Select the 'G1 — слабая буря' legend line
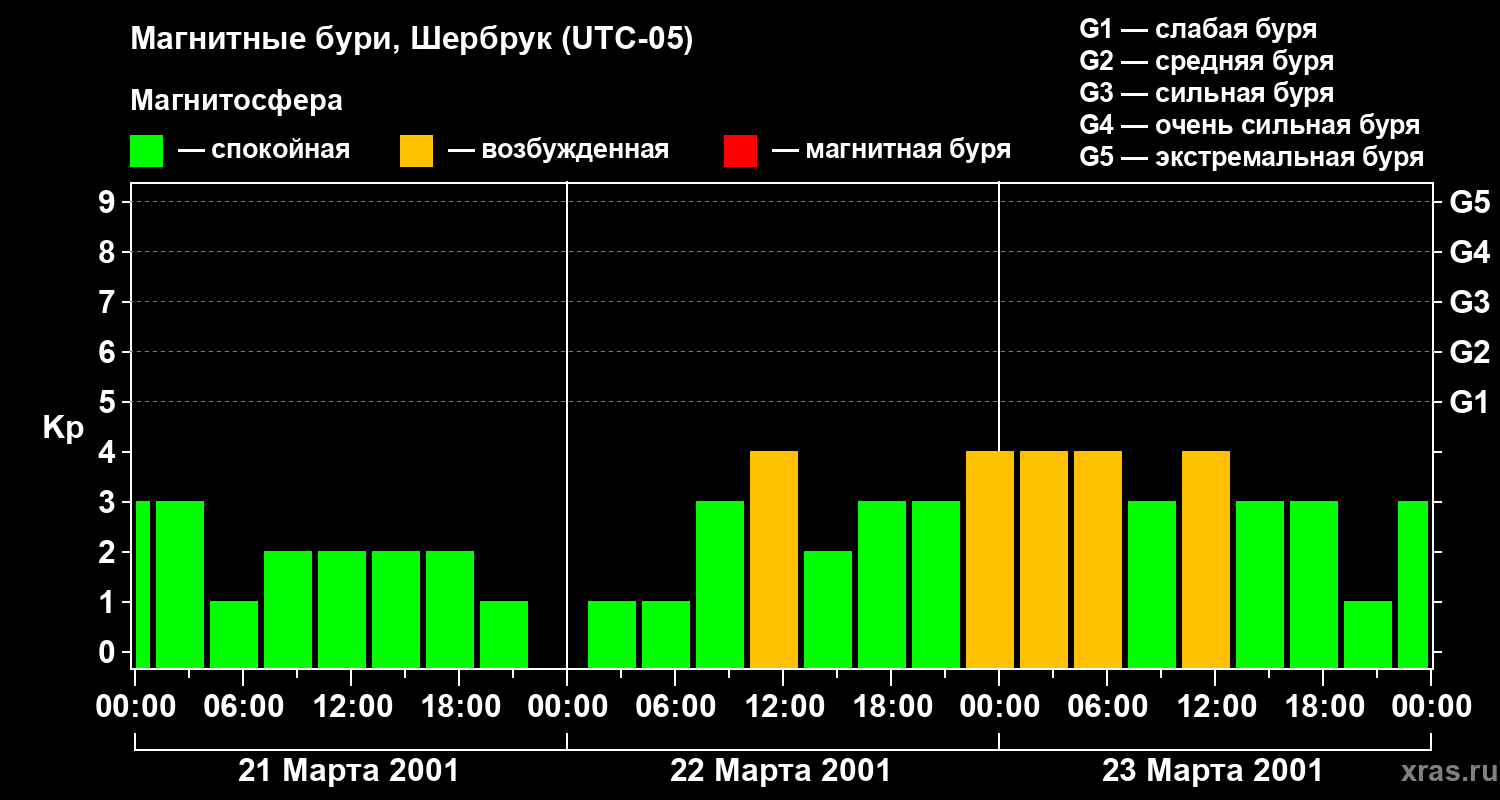Viewport: 1500px width, 800px height. 1198,29
